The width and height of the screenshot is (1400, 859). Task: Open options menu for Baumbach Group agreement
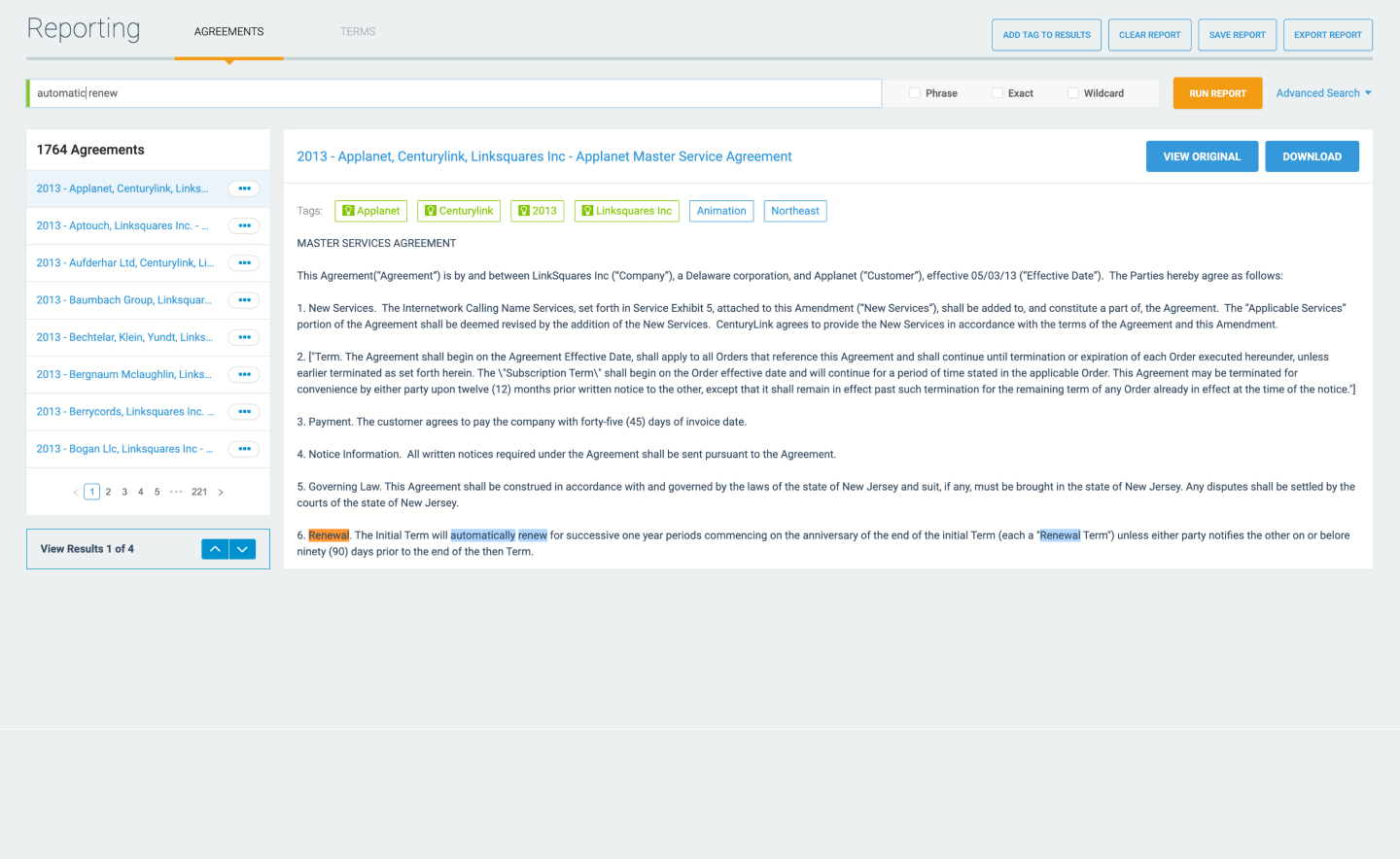244,300
